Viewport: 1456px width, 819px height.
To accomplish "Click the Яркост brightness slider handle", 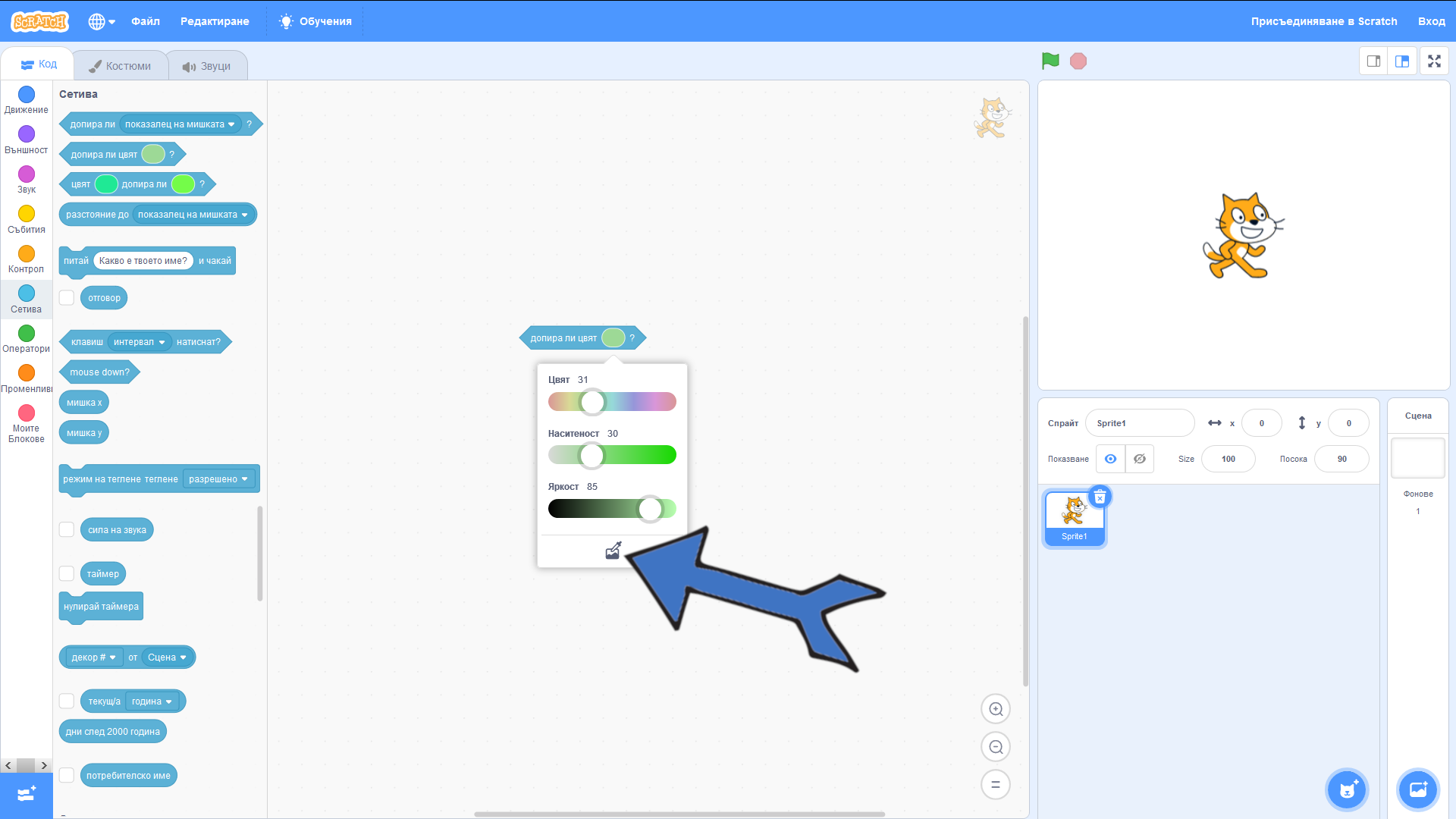I will coord(650,509).
